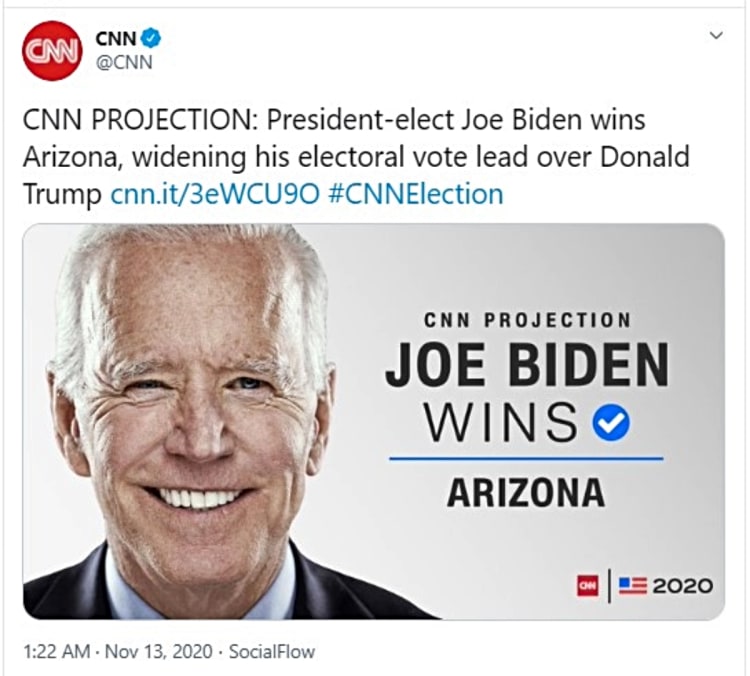Viewport: 750px width, 676px height.
Task: Click the #CNNElection hashtag
Action: pos(413,193)
